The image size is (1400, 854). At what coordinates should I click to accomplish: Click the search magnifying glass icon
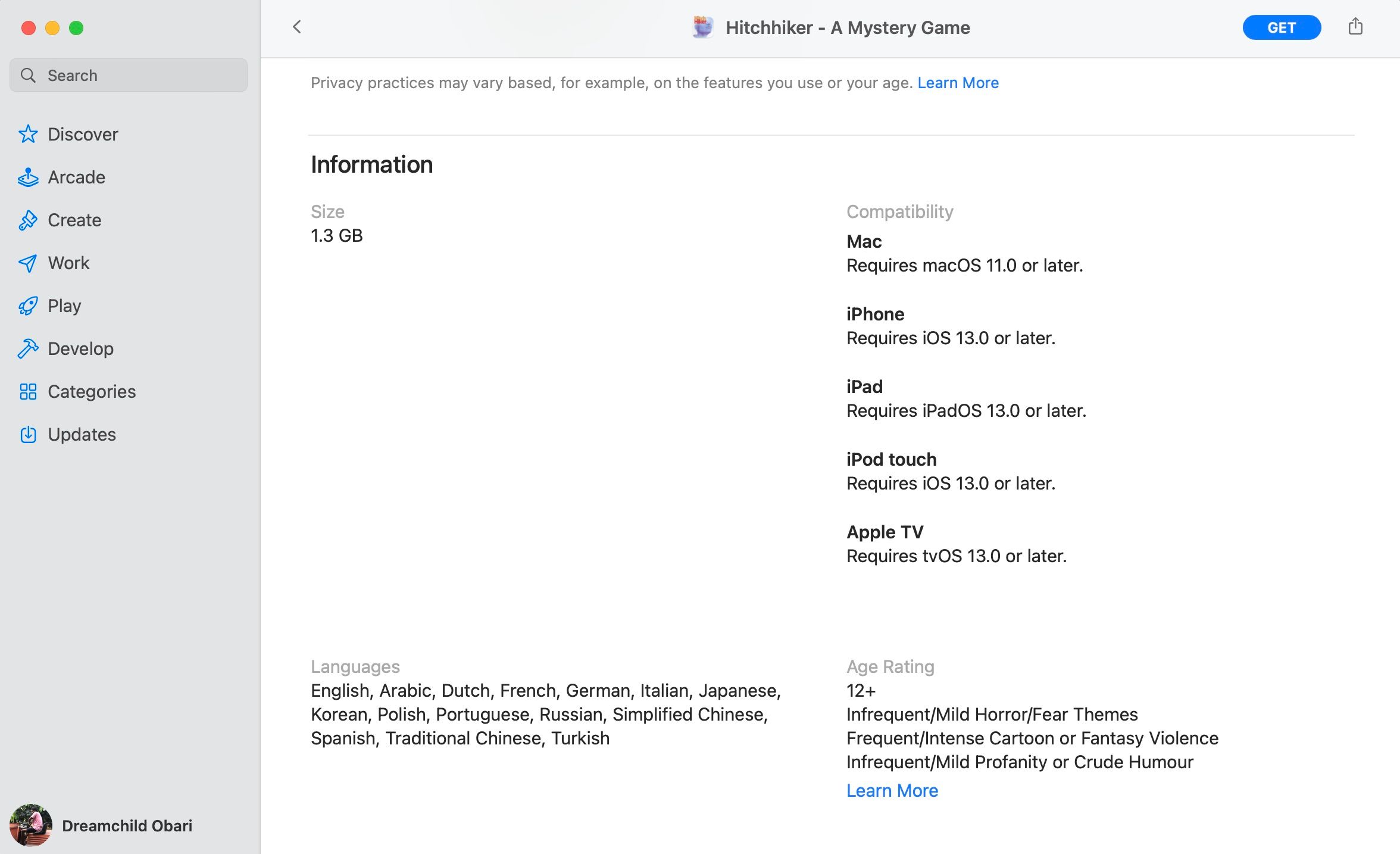pos(28,75)
